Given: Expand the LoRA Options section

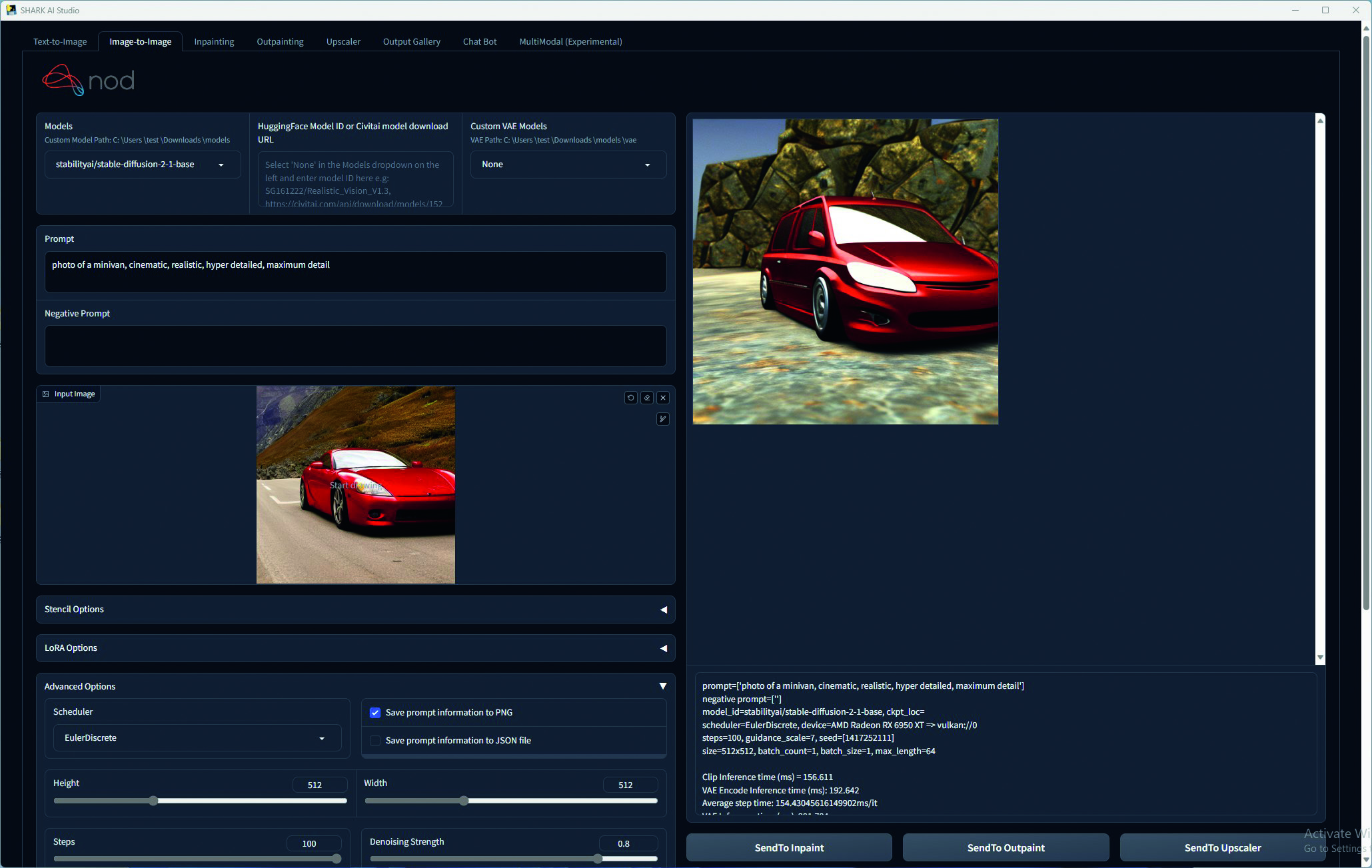Looking at the screenshot, I should 355,648.
